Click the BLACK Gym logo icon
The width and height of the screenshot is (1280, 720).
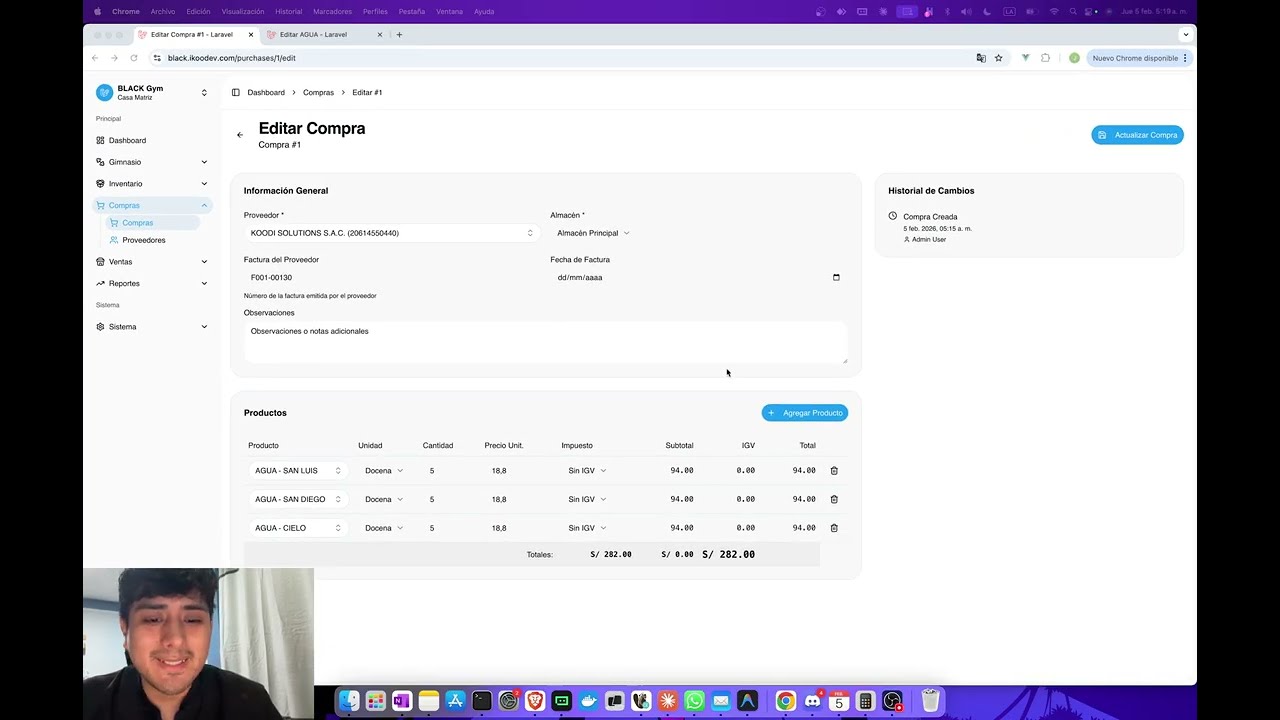click(104, 92)
